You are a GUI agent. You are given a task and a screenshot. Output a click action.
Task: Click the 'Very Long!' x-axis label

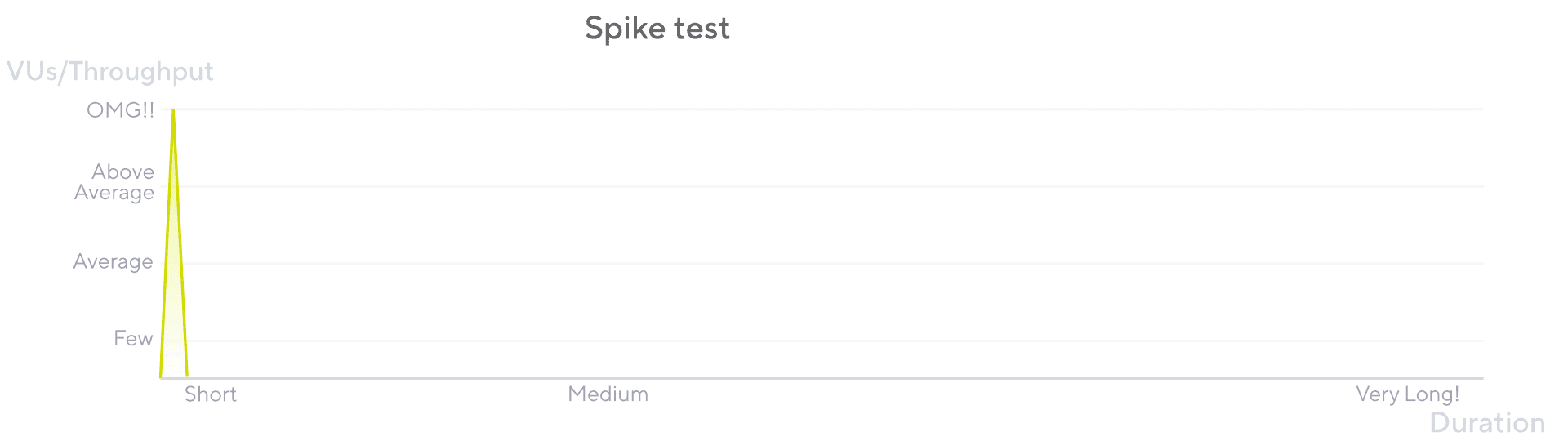(x=1408, y=394)
